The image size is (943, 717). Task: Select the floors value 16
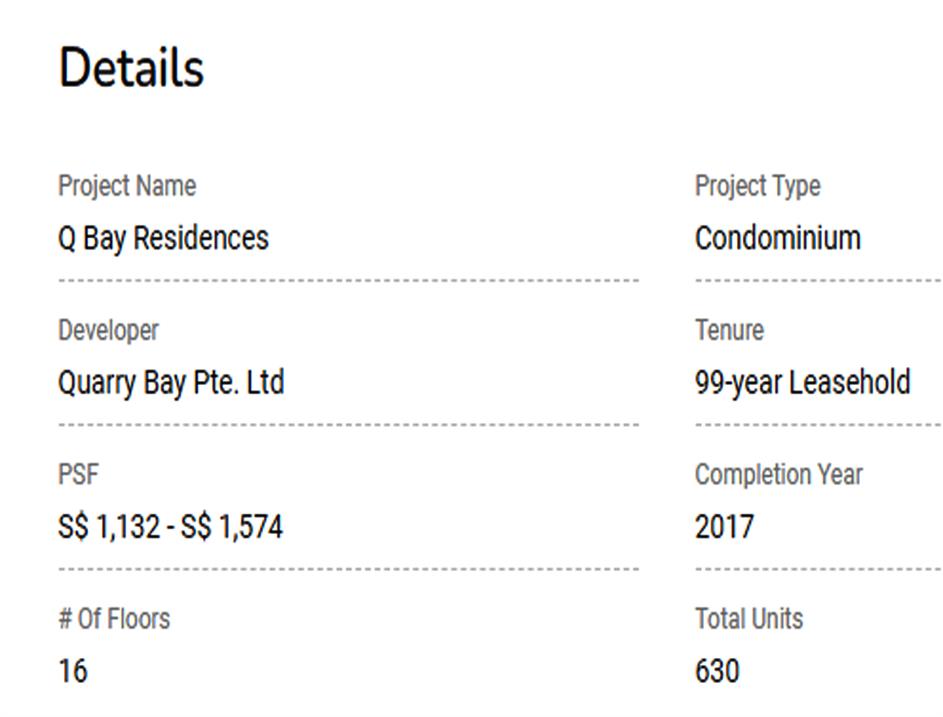pos(73,670)
